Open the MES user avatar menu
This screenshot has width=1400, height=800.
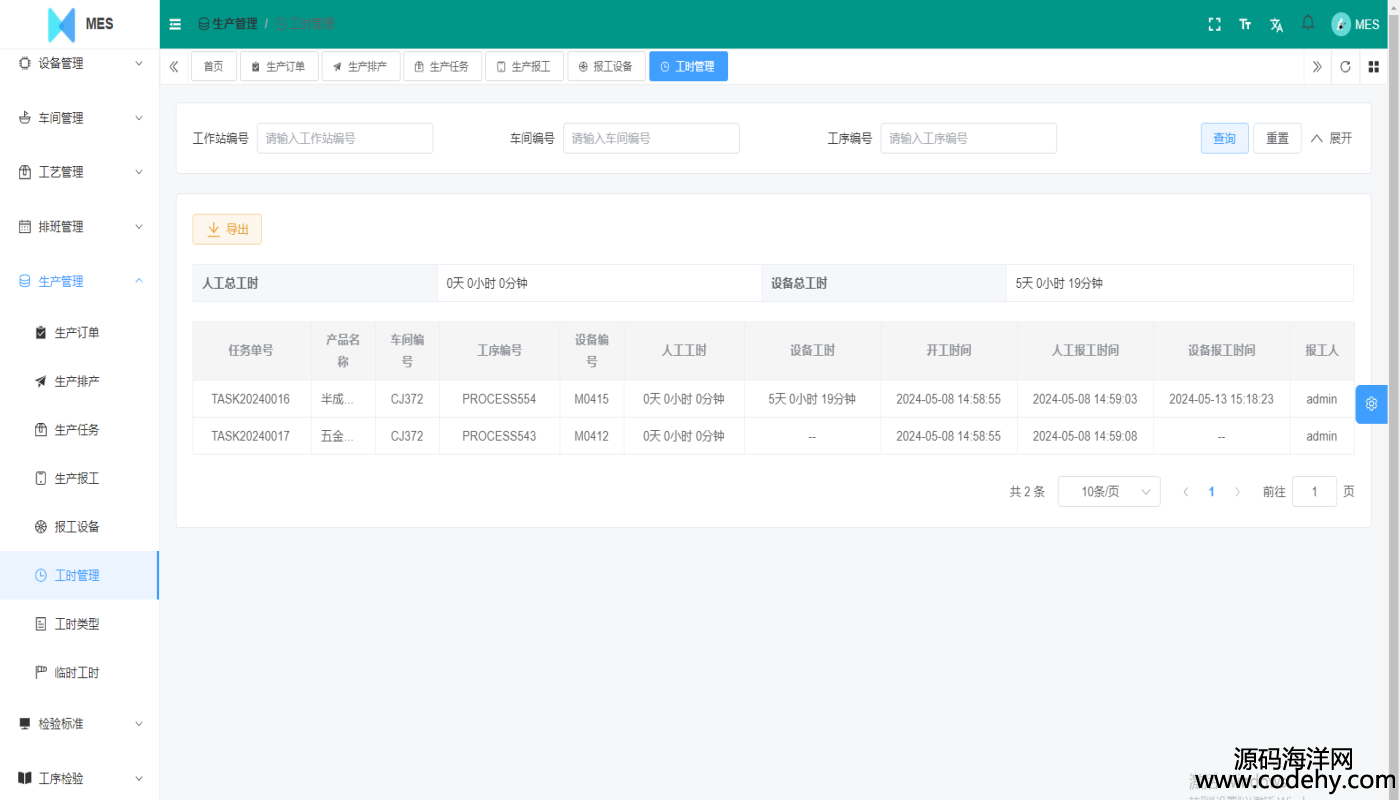coord(1355,24)
